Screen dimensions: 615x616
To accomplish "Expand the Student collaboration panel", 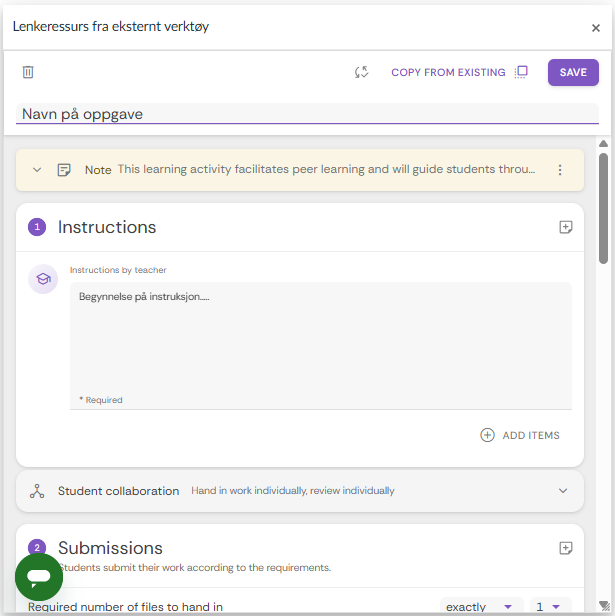I will (x=563, y=491).
